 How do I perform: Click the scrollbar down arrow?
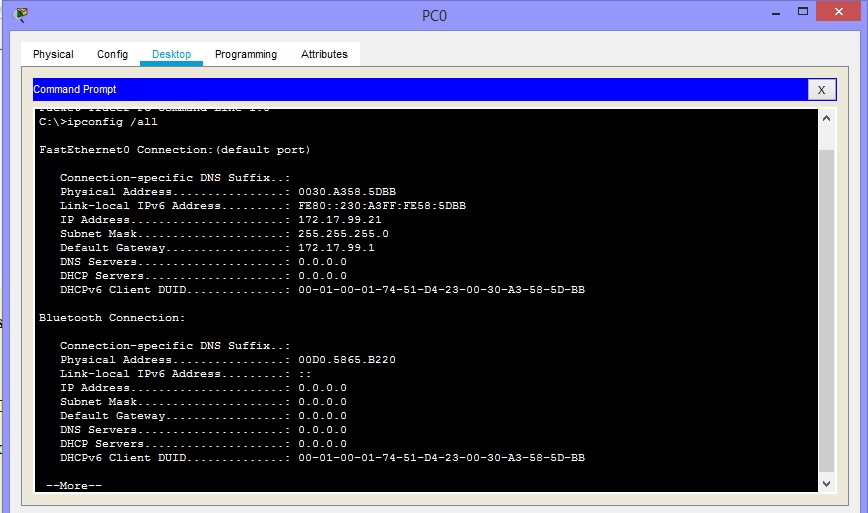(826, 483)
